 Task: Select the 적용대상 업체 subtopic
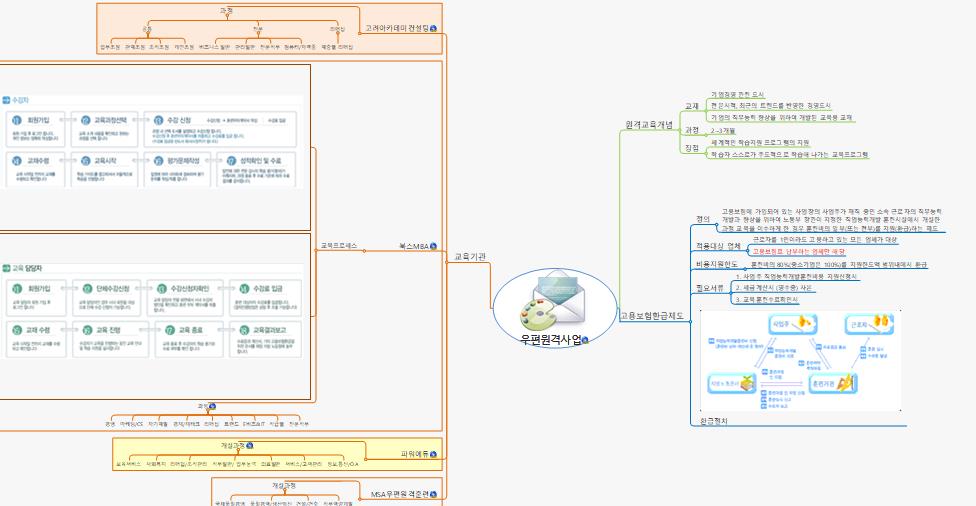718,245
